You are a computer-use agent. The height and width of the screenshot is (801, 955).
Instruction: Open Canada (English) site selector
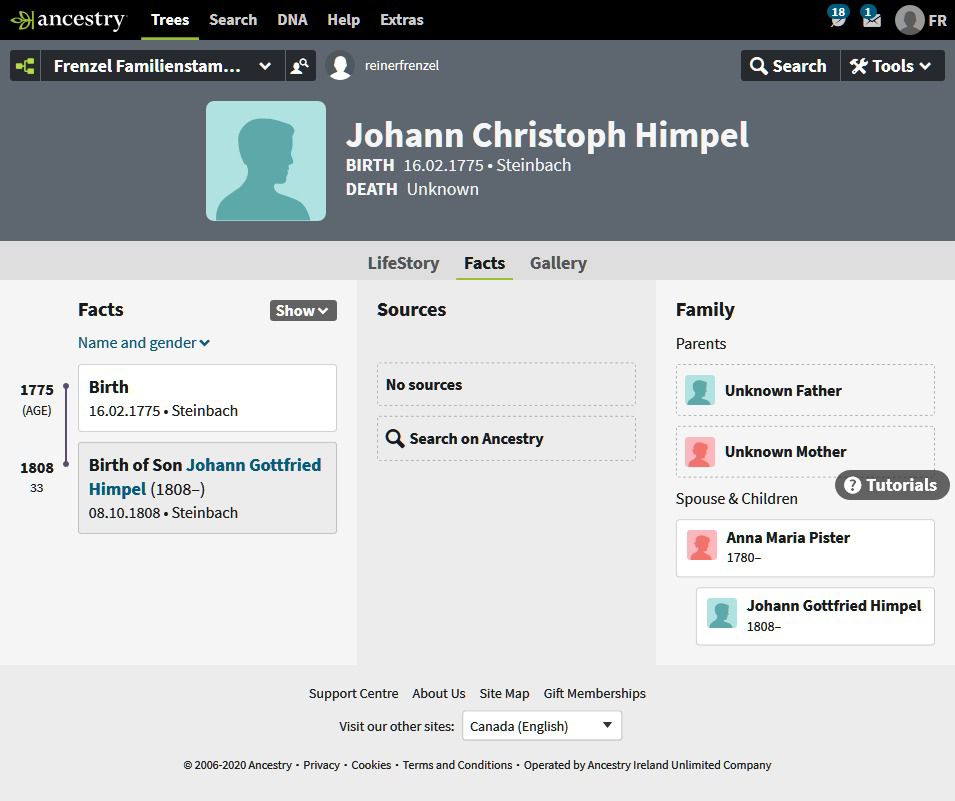coord(541,726)
